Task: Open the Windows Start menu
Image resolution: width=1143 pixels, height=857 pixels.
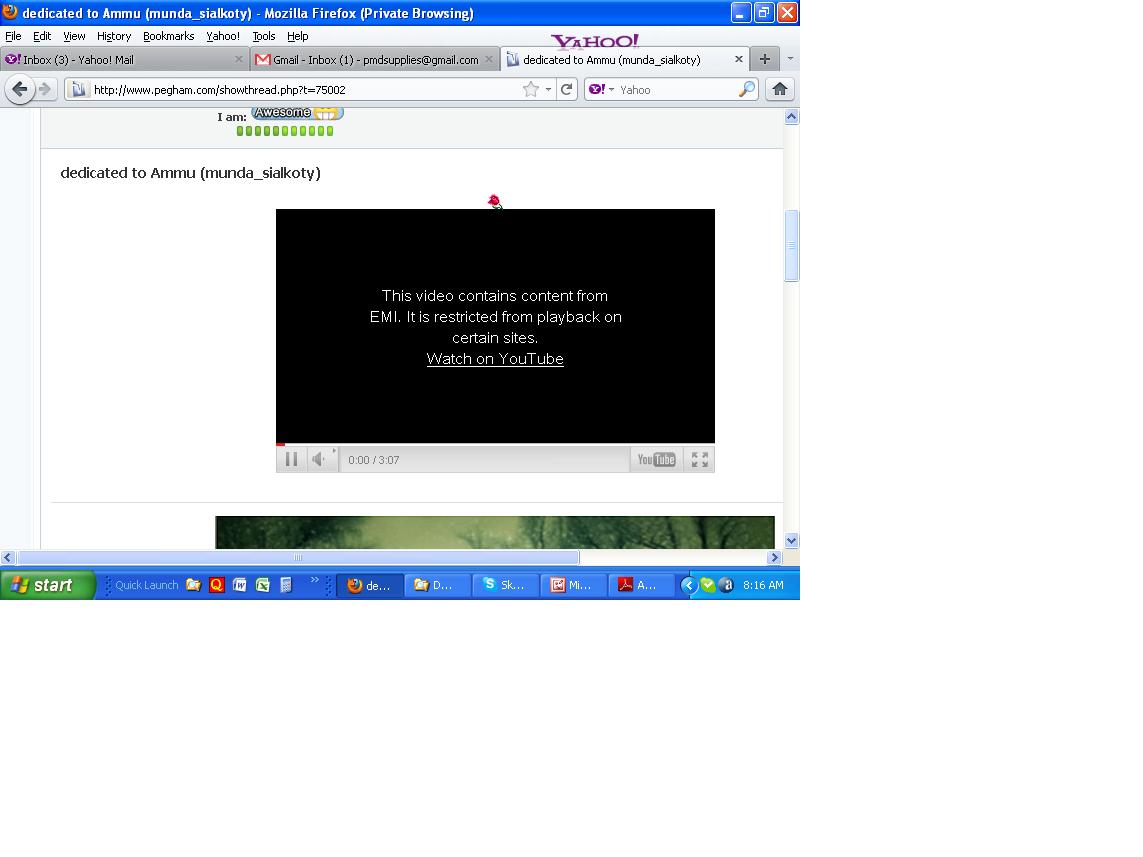Action: (47, 584)
